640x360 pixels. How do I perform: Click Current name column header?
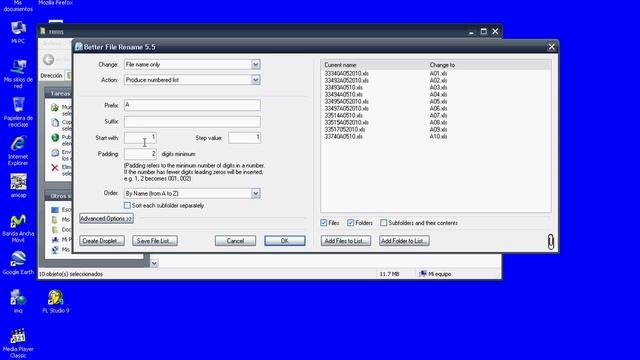point(340,65)
